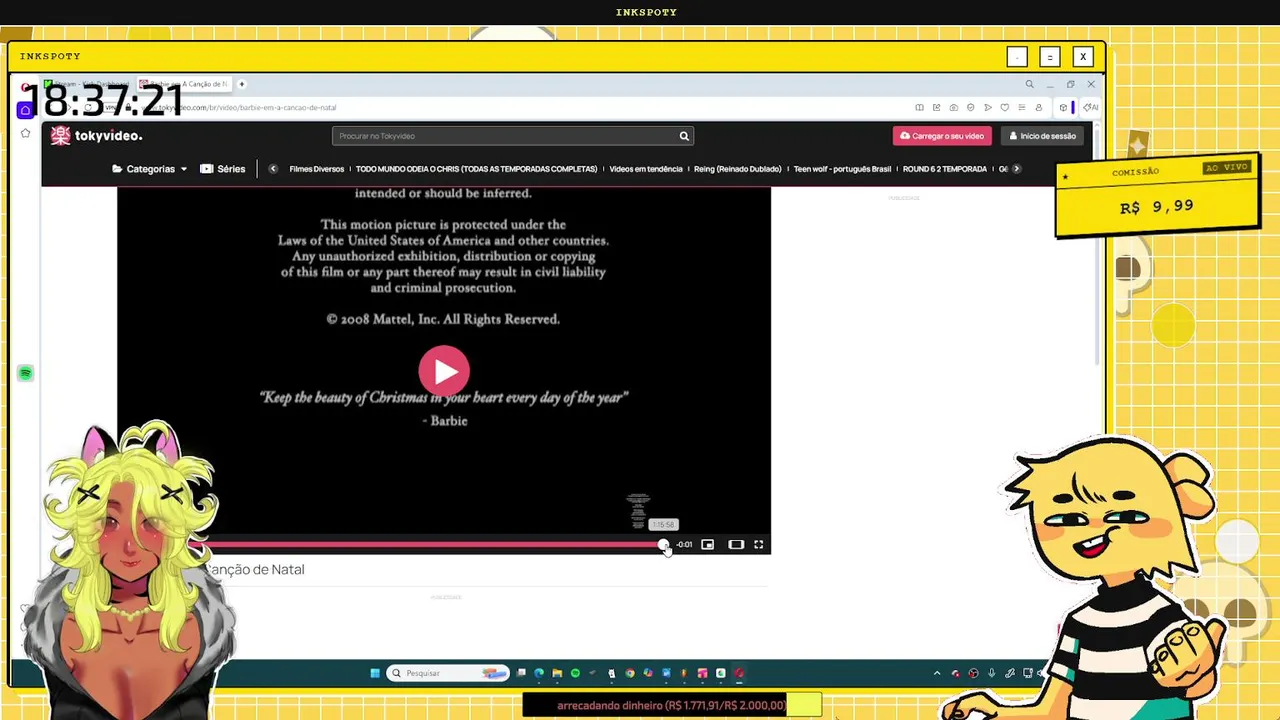Click the 'arrecadando dinheiro' goal bar text
The height and width of the screenshot is (720, 1280).
tap(672, 705)
